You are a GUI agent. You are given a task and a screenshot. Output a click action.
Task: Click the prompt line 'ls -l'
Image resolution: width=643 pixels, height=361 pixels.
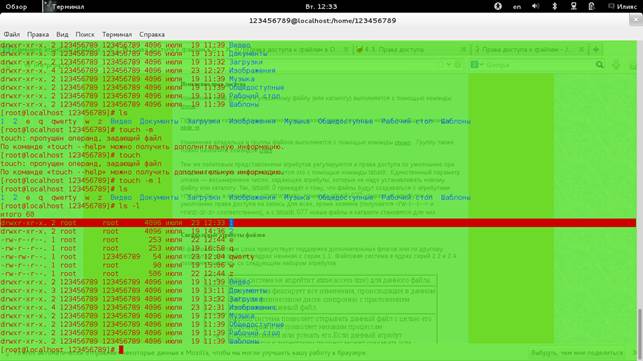[x=70, y=206]
